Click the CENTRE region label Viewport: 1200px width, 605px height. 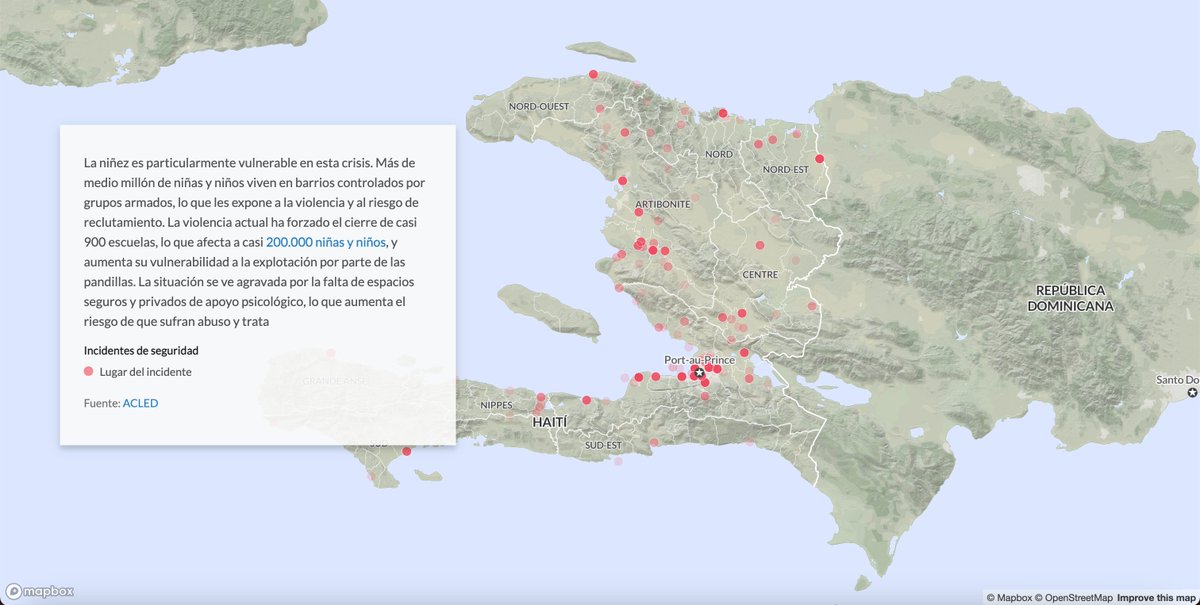760,274
